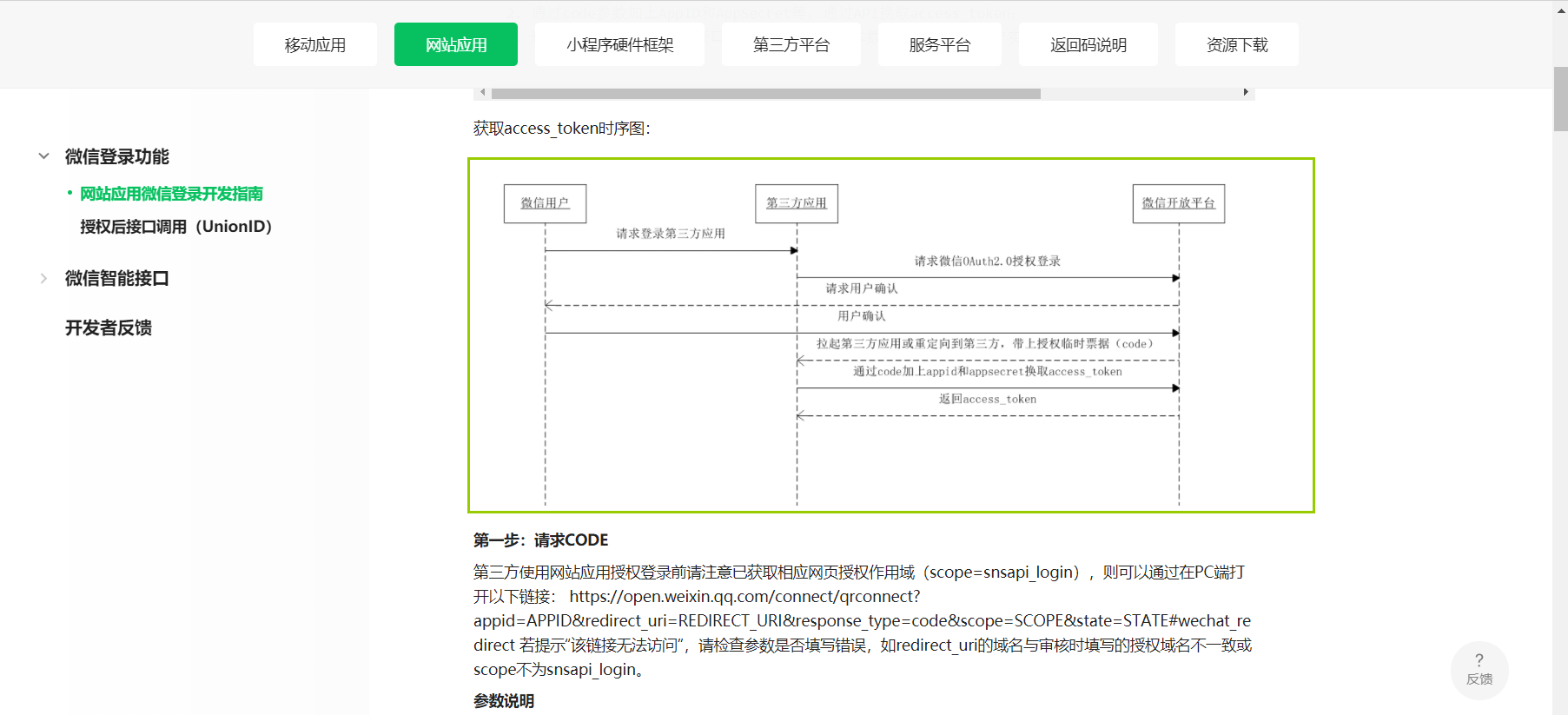This screenshot has height=715, width=1568.
Task: Click the 微信用户 box in diagram
Action: [545, 203]
